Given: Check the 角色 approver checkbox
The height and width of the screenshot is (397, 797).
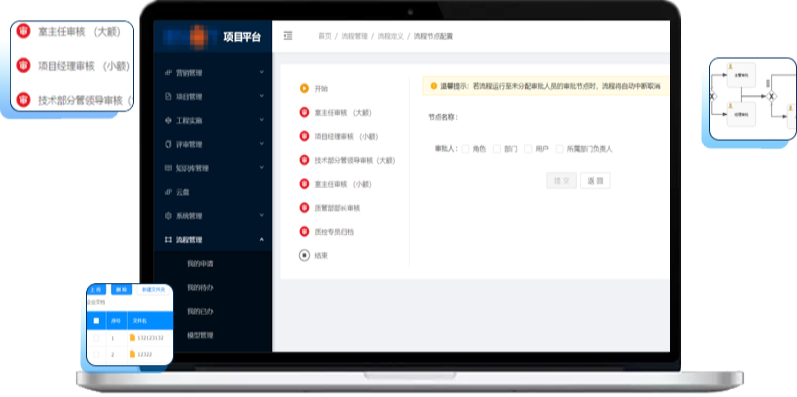Looking at the screenshot, I should pos(465,149).
